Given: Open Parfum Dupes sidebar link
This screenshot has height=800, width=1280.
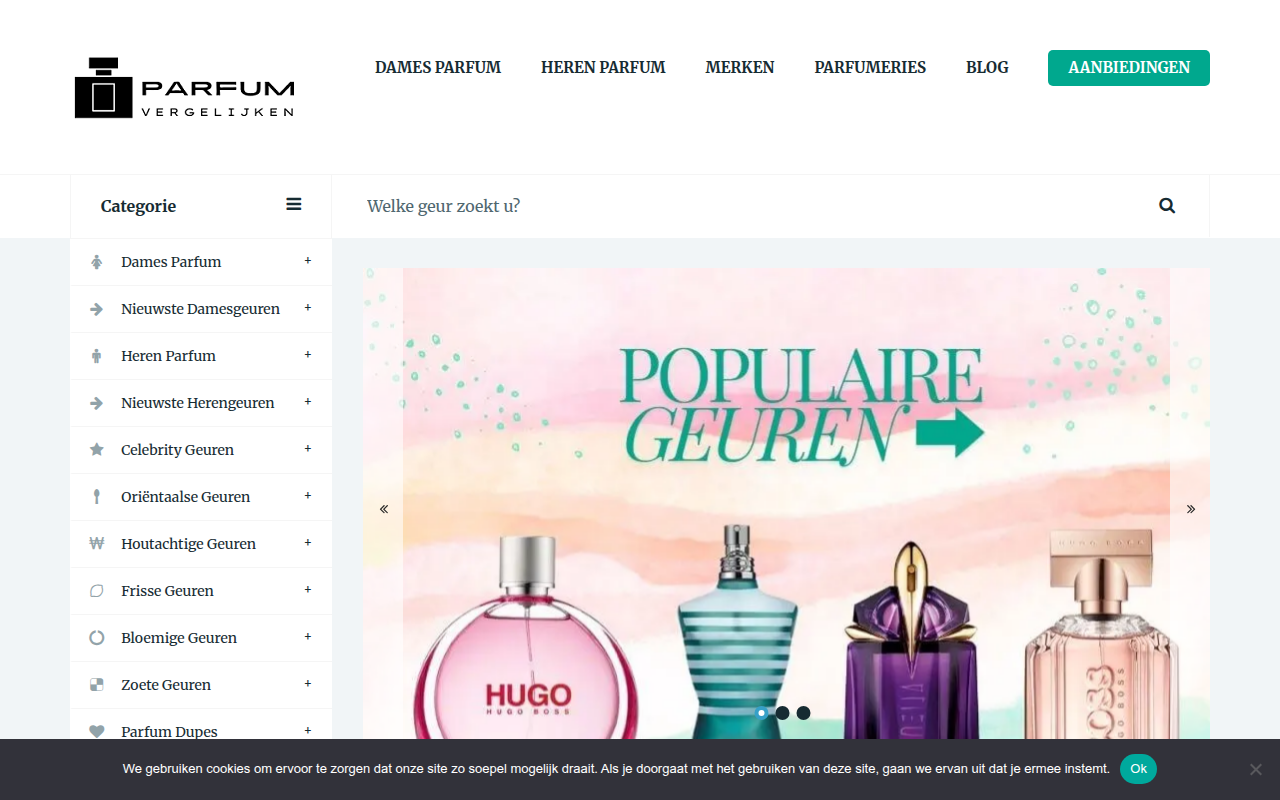Looking at the screenshot, I should click(169, 732).
